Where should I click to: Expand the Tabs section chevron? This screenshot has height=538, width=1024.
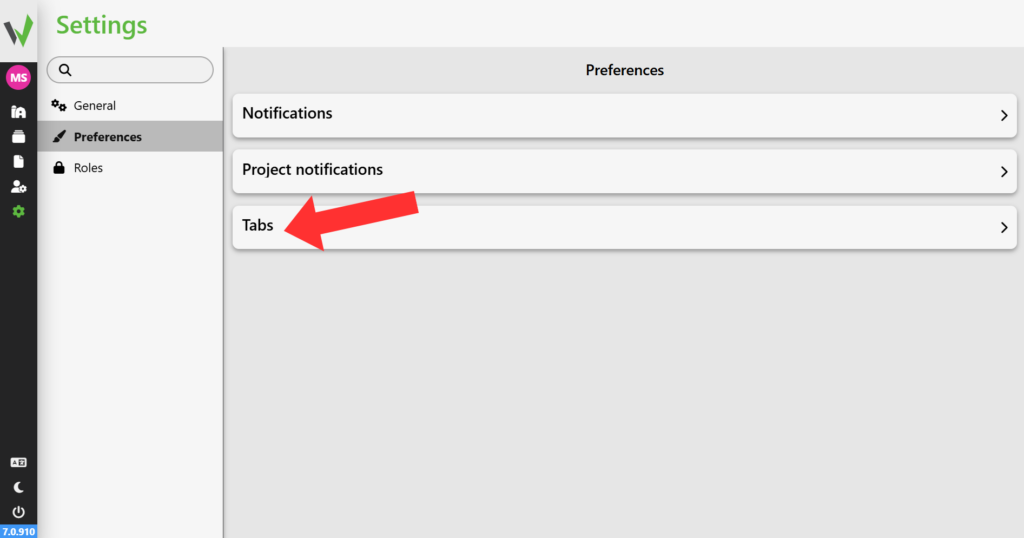pyautogui.click(x=1004, y=227)
